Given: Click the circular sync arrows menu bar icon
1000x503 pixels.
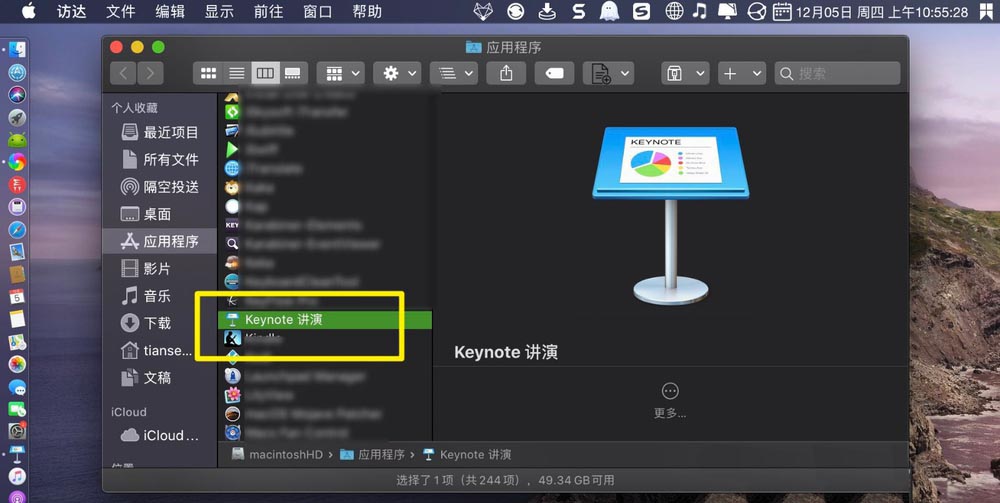Looking at the screenshot, I should point(516,11).
